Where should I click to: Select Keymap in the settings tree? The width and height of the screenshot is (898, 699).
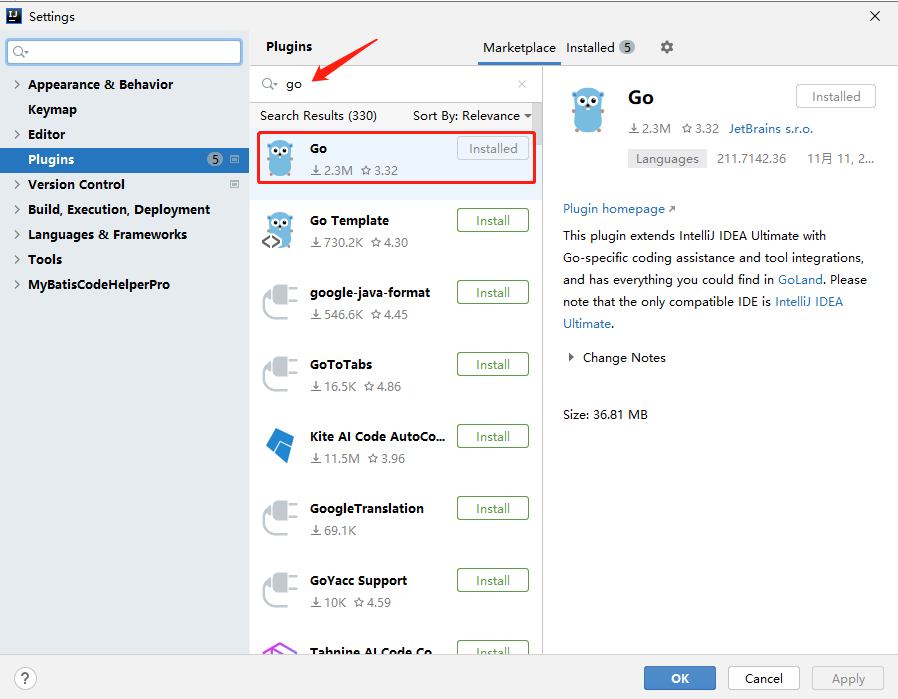coord(52,109)
